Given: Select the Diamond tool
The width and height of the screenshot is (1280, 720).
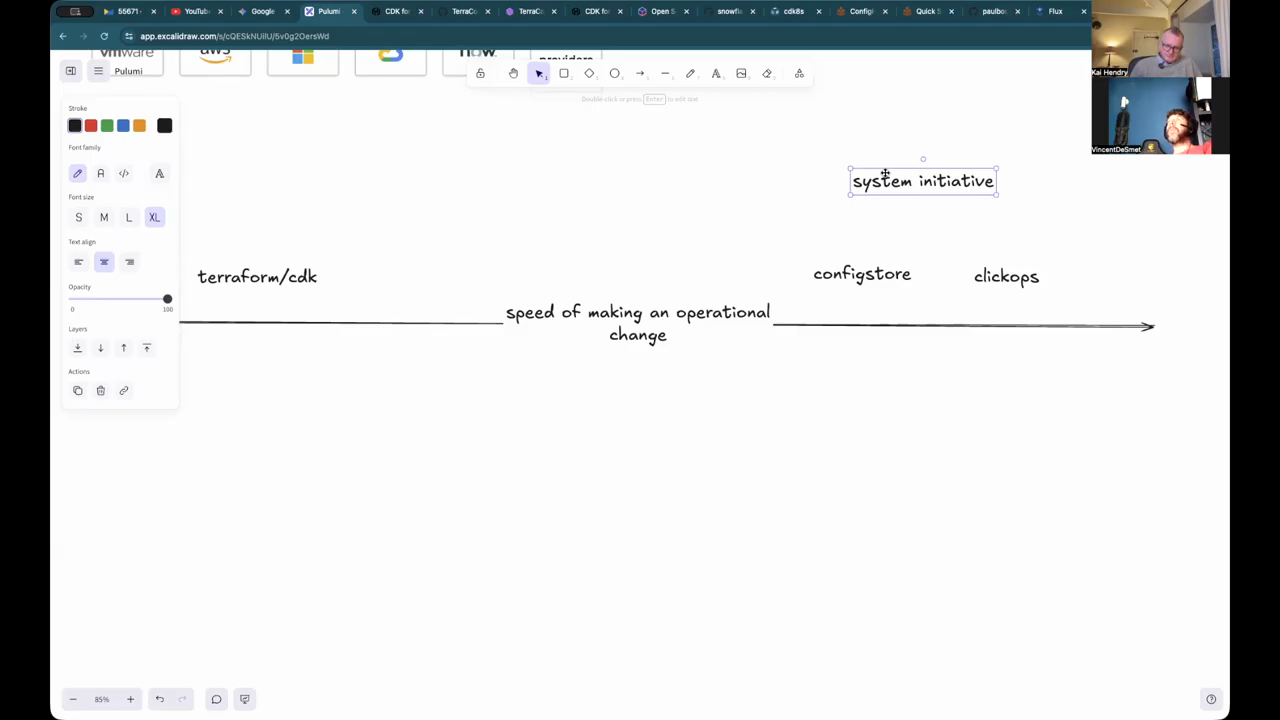Looking at the screenshot, I should click(589, 73).
